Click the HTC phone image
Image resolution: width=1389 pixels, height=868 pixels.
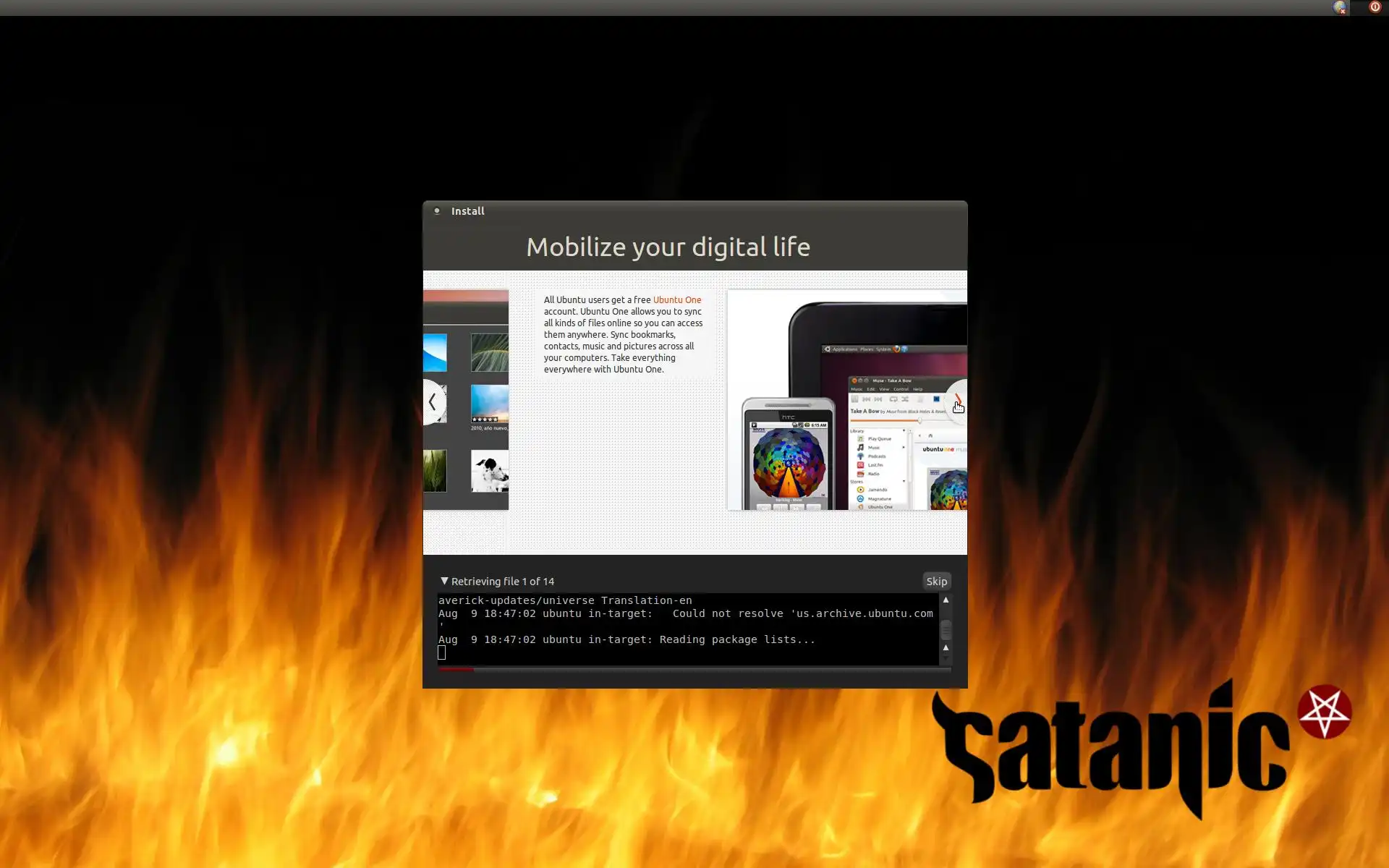(788, 456)
